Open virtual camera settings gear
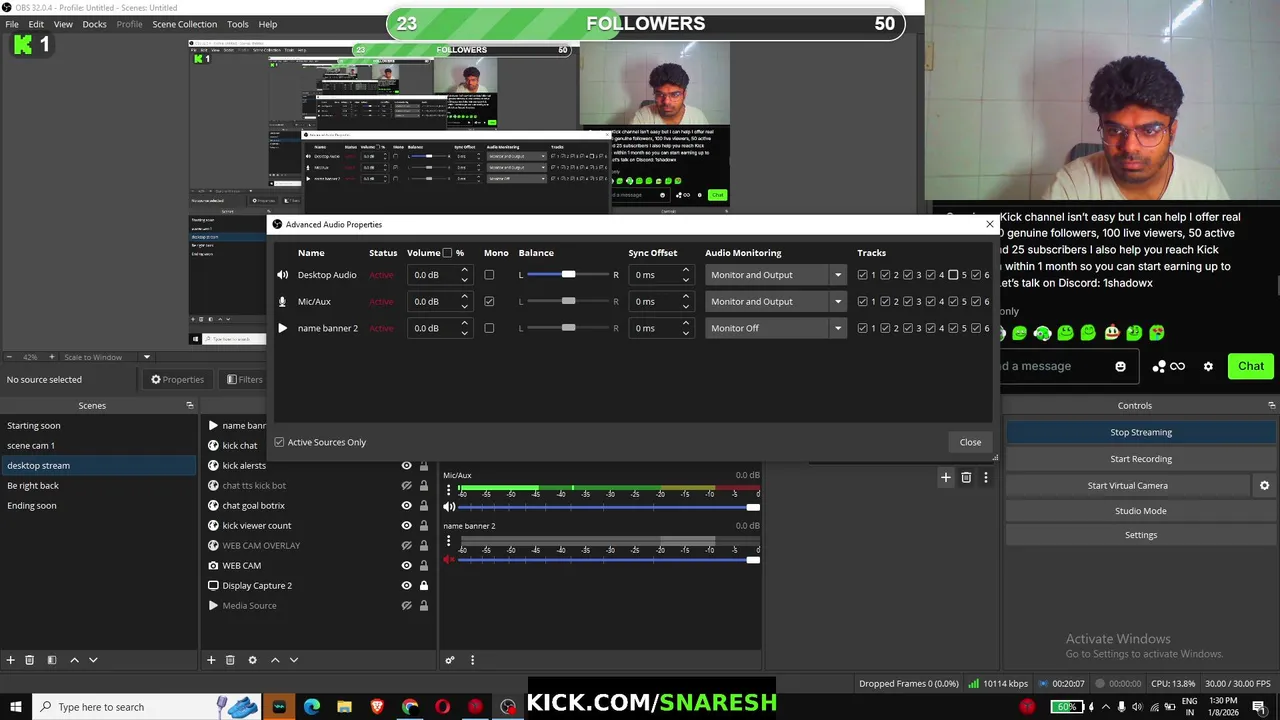The width and height of the screenshot is (1280, 720). click(x=1265, y=485)
